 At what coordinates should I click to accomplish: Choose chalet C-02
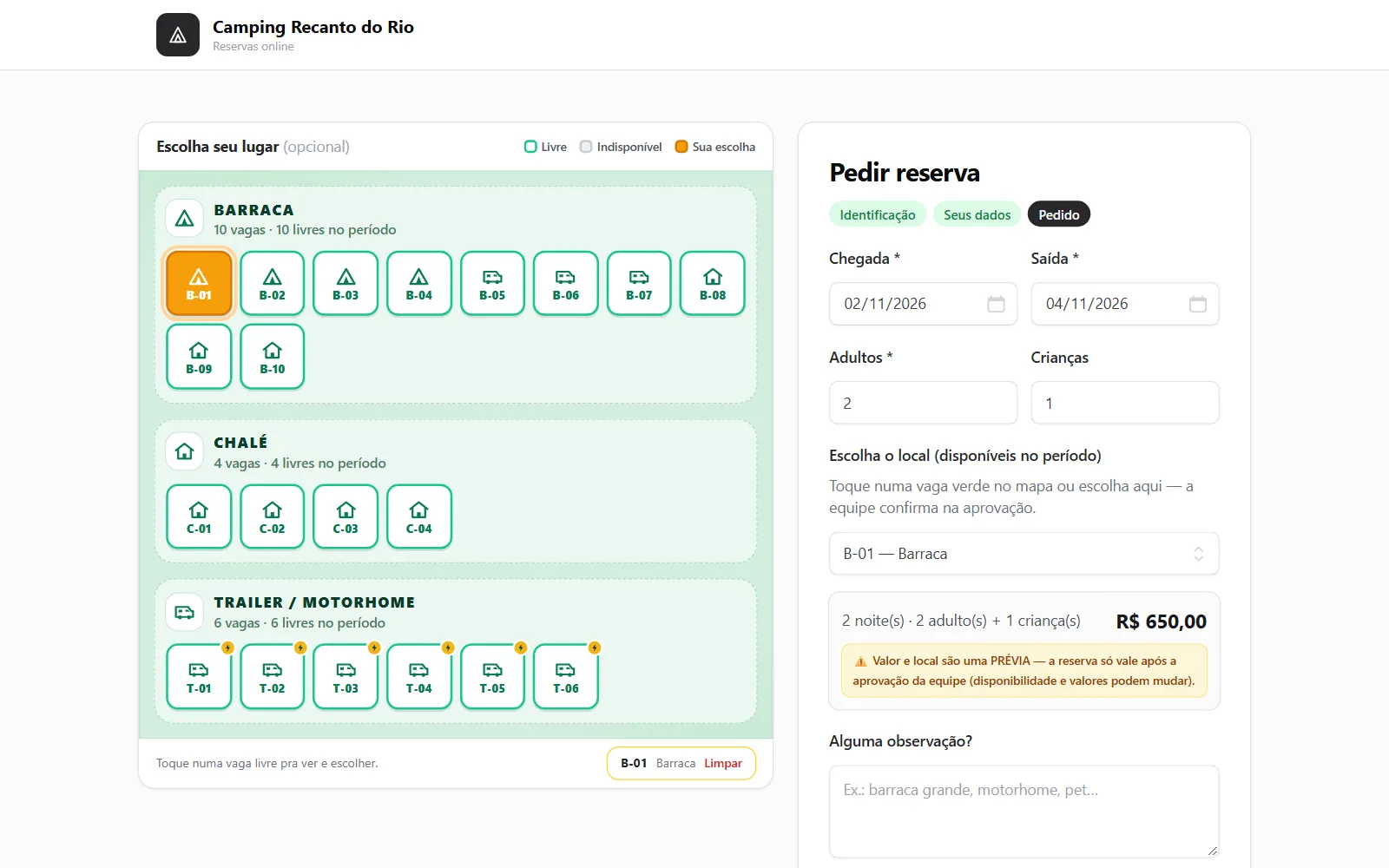[273, 516]
